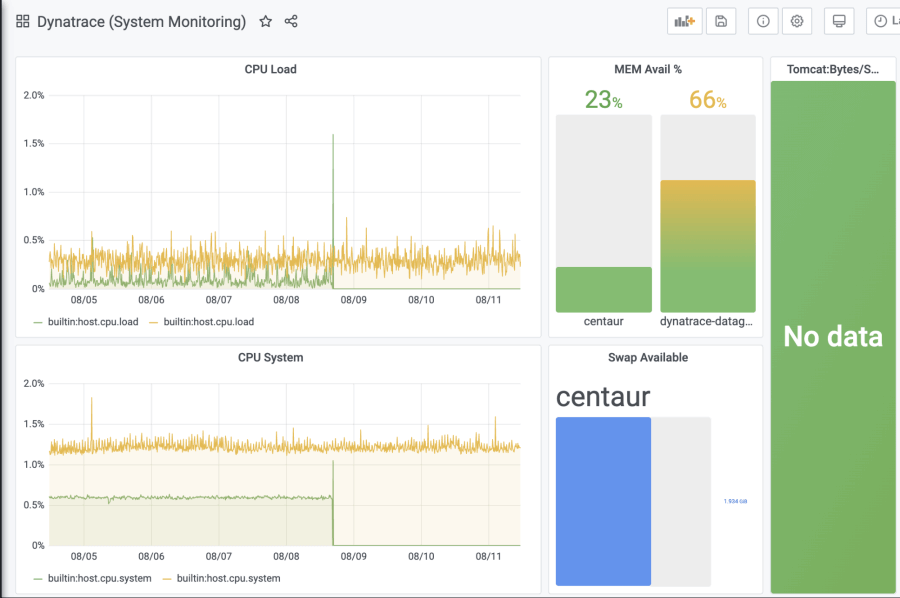Expand the Tomcat:Bytes/S... tile title
Image resolution: width=900 pixels, height=598 pixels.
click(833, 68)
